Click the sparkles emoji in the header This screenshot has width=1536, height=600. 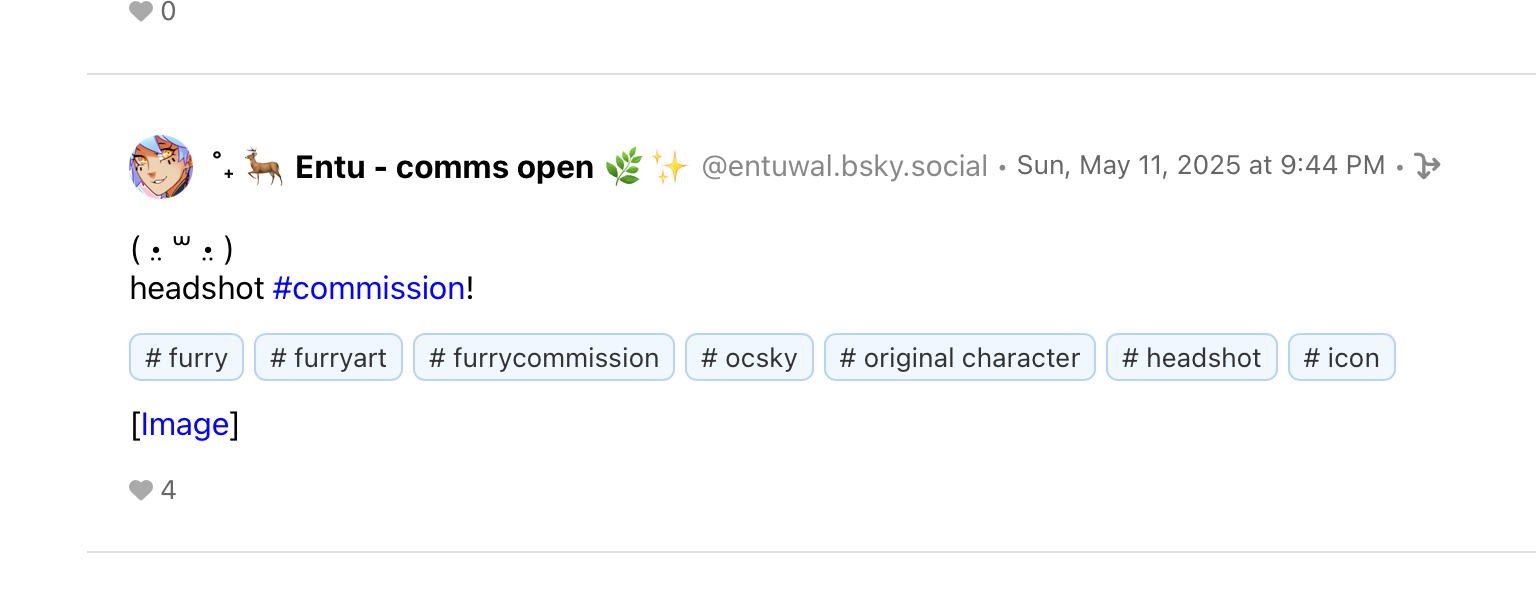click(x=669, y=167)
